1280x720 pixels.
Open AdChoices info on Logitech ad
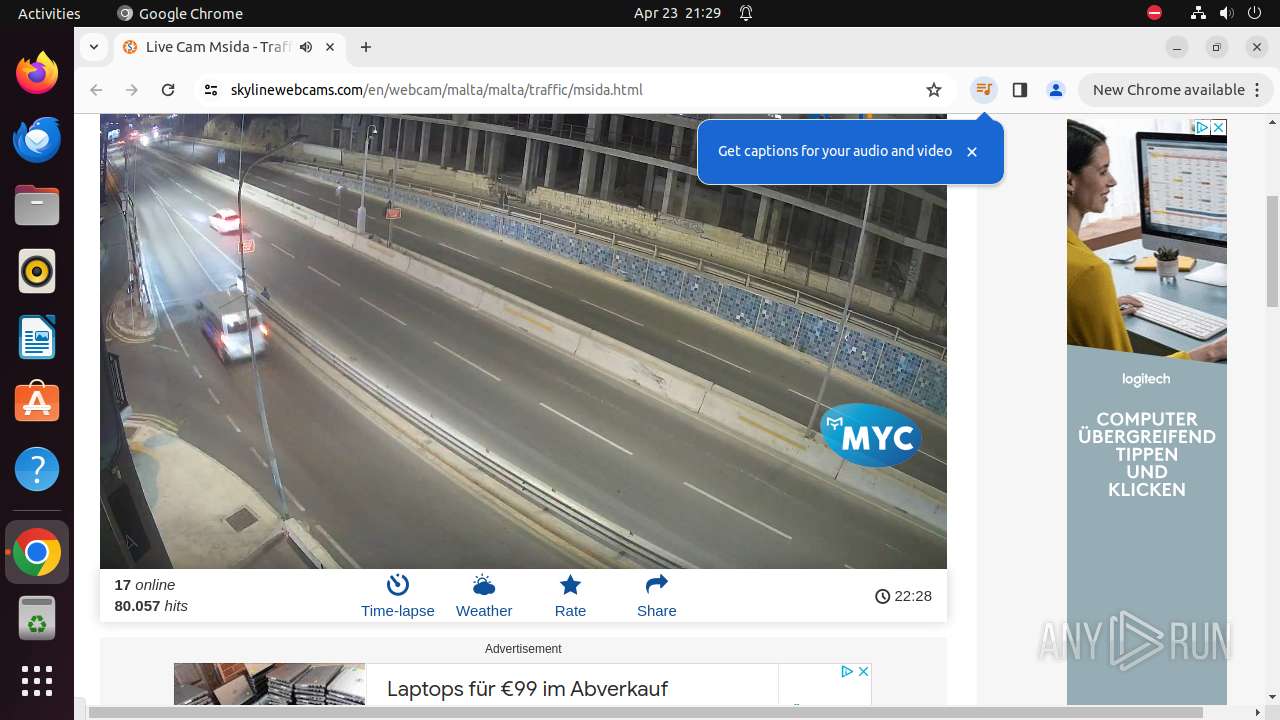pos(1203,127)
